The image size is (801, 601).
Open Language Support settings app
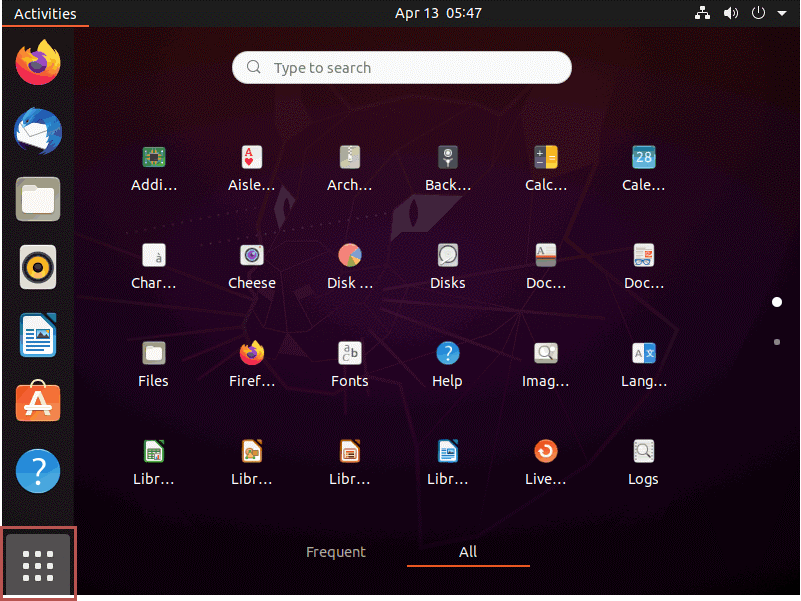(x=644, y=365)
